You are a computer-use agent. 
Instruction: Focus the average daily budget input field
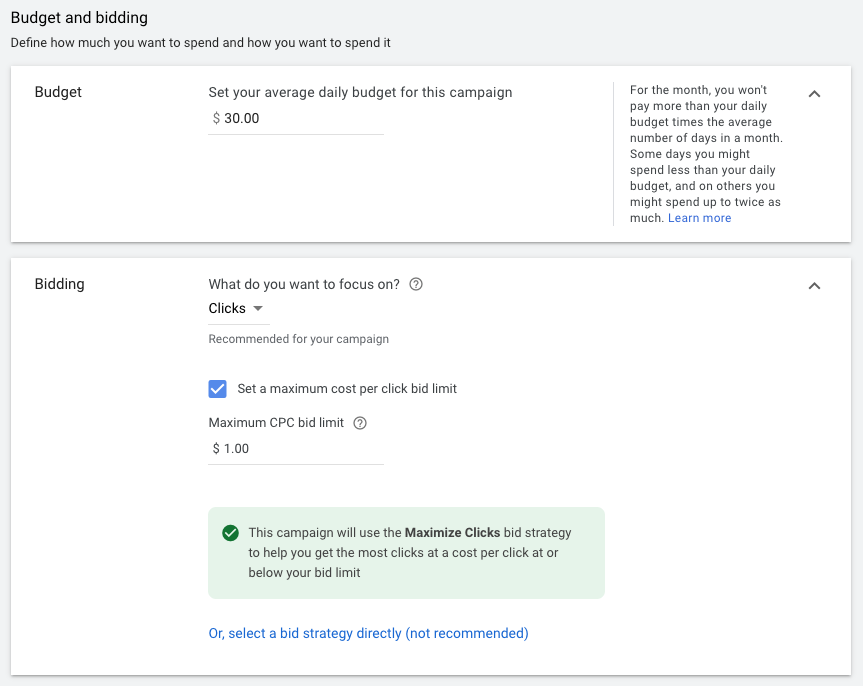click(x=300, y=118)
